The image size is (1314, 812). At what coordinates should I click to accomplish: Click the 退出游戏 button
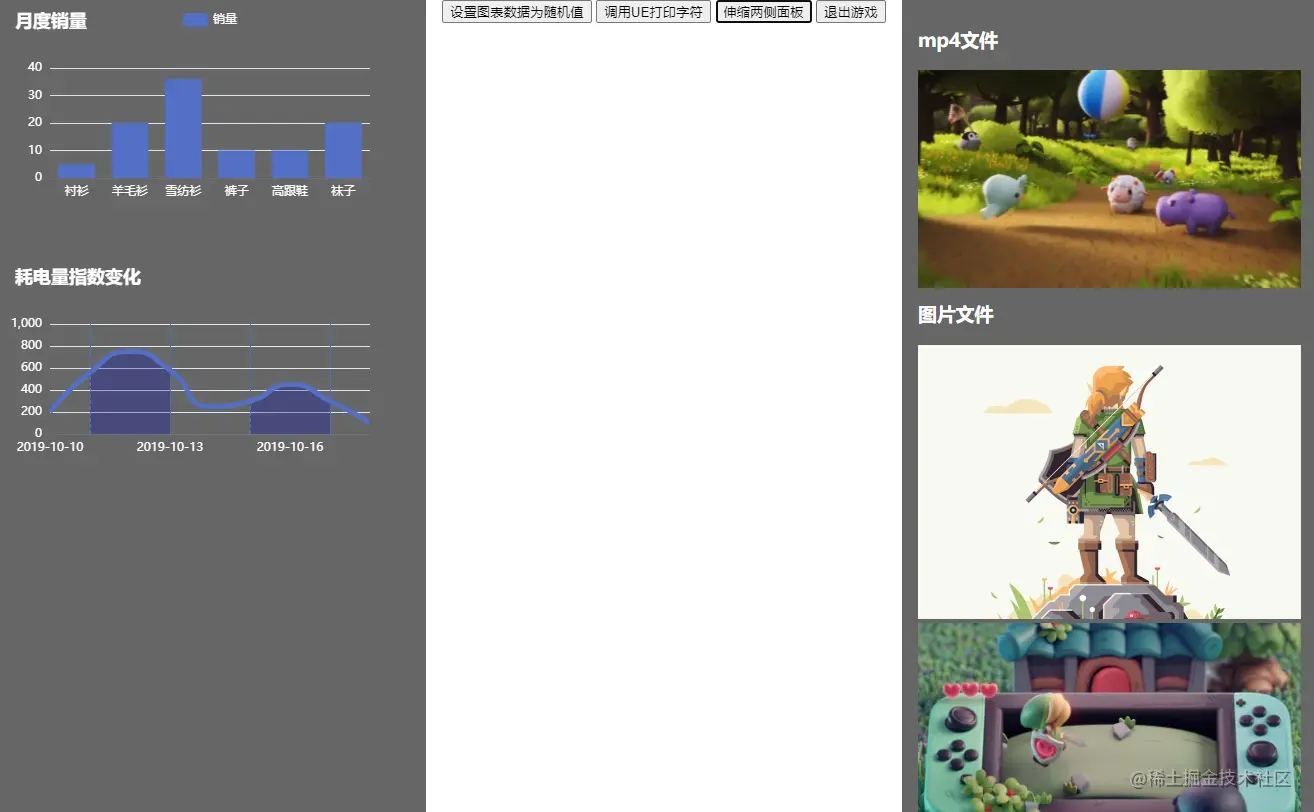pyautogui.click(x=851, y=12)
